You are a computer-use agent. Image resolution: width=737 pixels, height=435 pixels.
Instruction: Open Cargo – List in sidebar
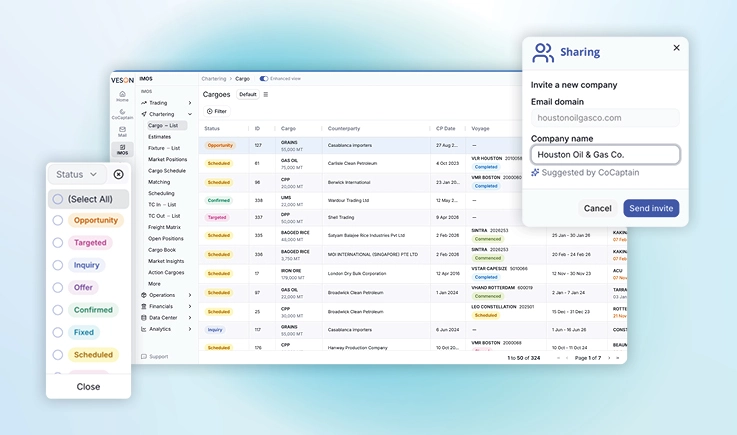click(166, 126)
